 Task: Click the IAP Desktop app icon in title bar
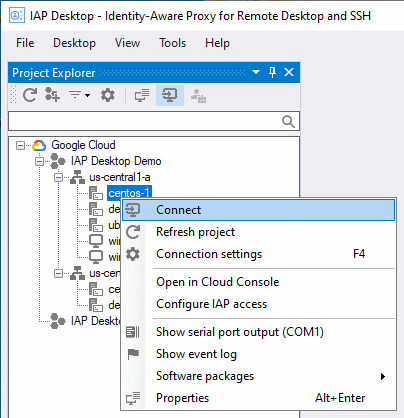tap(17, 16)
